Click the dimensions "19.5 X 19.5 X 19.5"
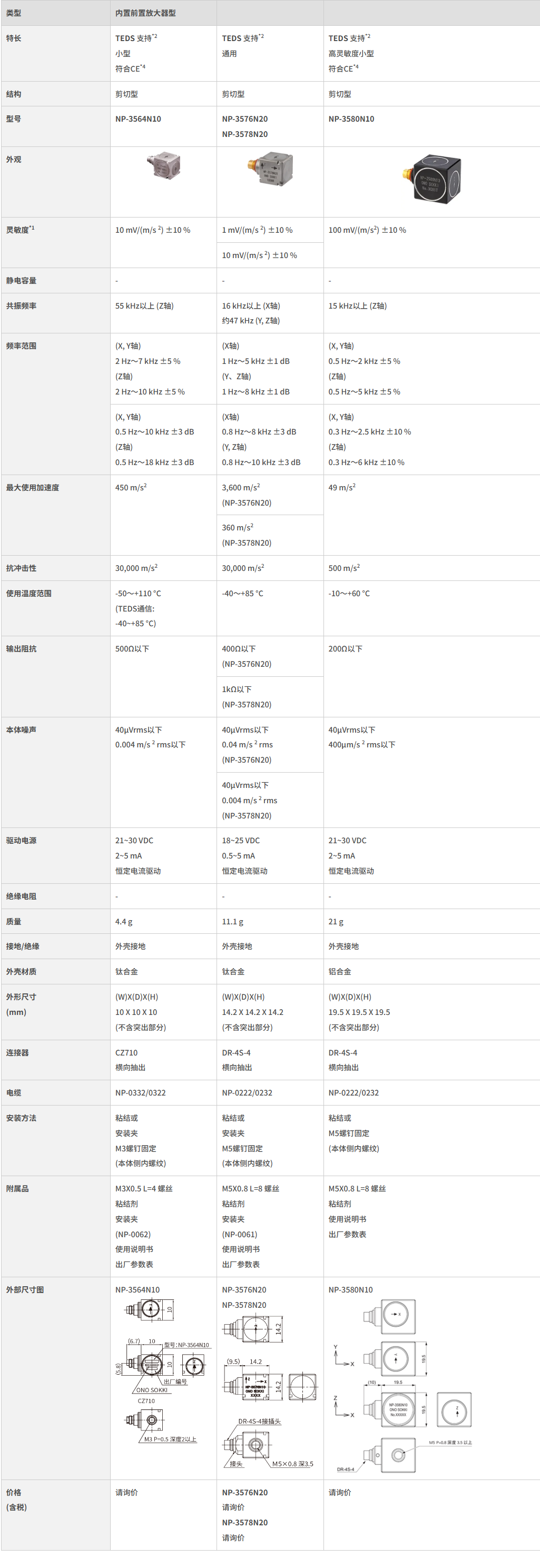The height and width of the screenshot is (1568, 540). point(359,1012)
